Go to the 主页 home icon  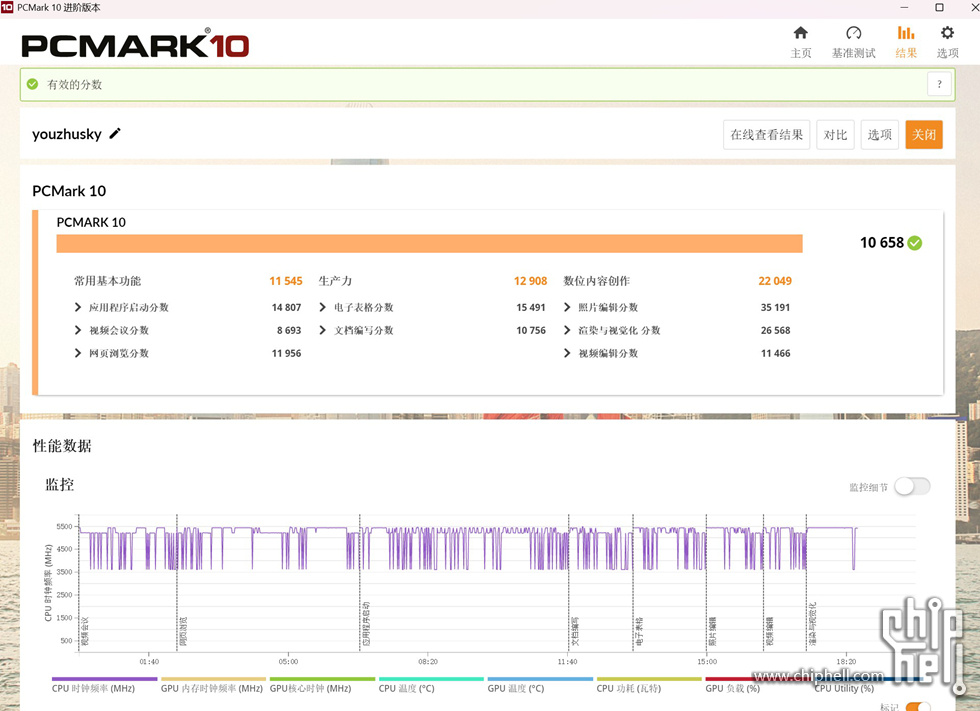tap(801, 33)
